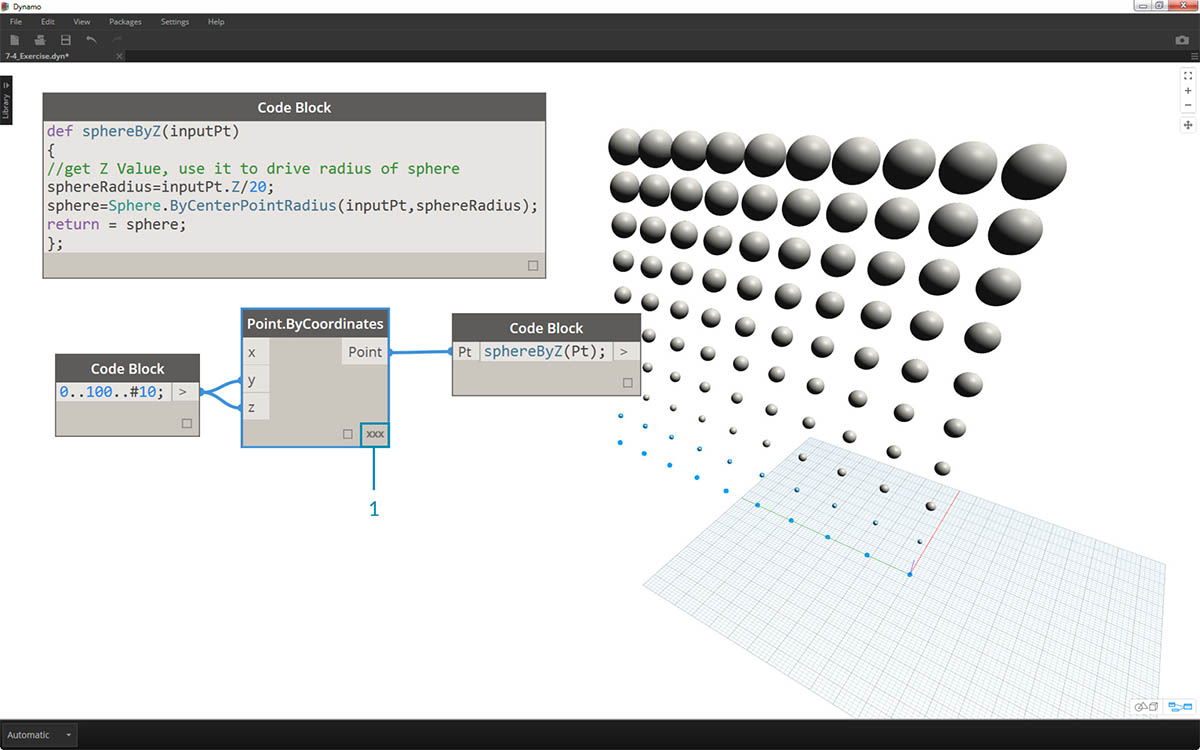Switch to 3D background preview navigation

click(1146, 707)
